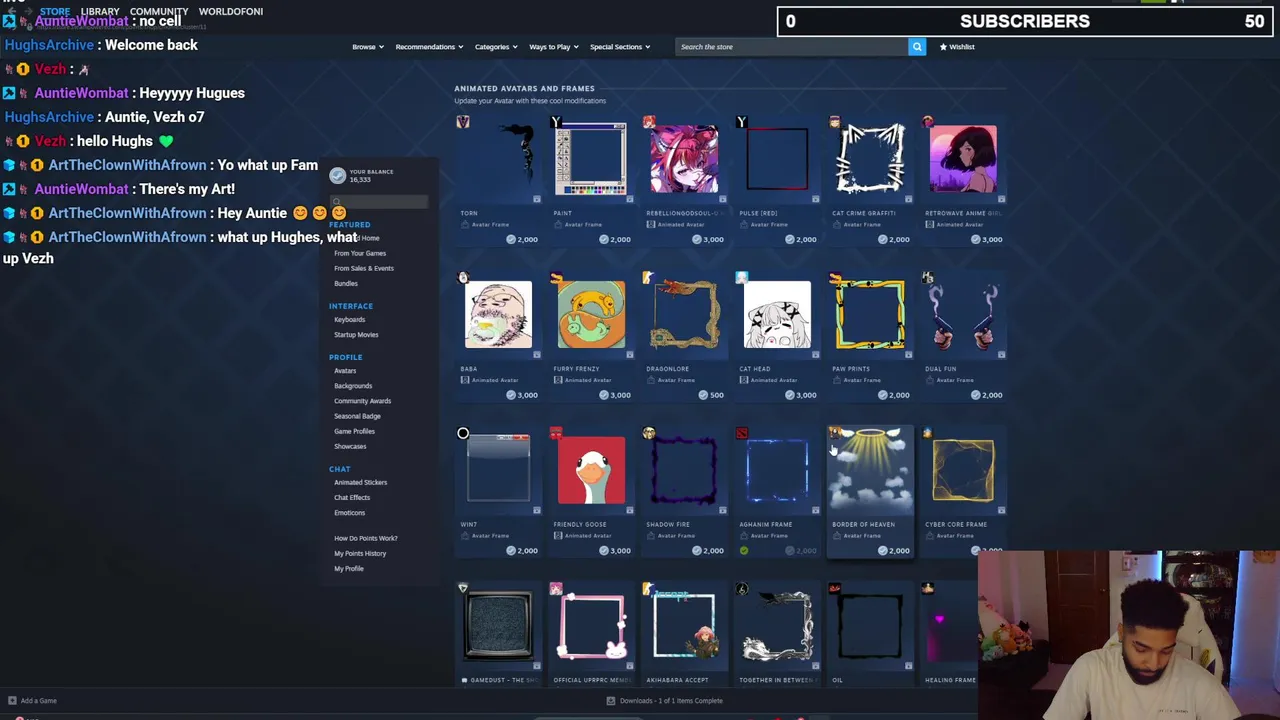Click the Points Shop sidebar search box
1280x720 pixels.
379,202
